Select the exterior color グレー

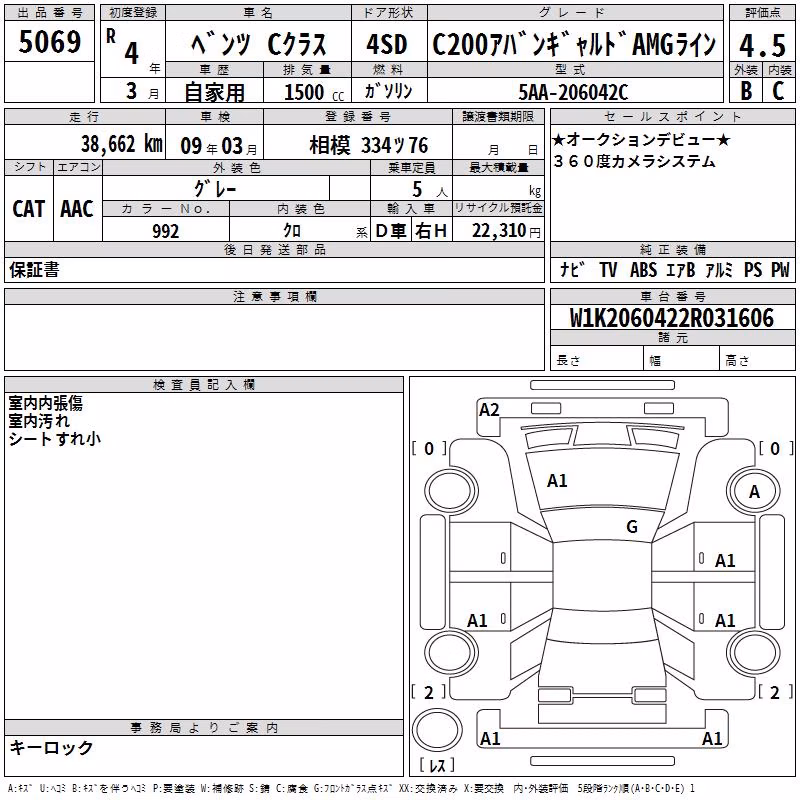215,189
